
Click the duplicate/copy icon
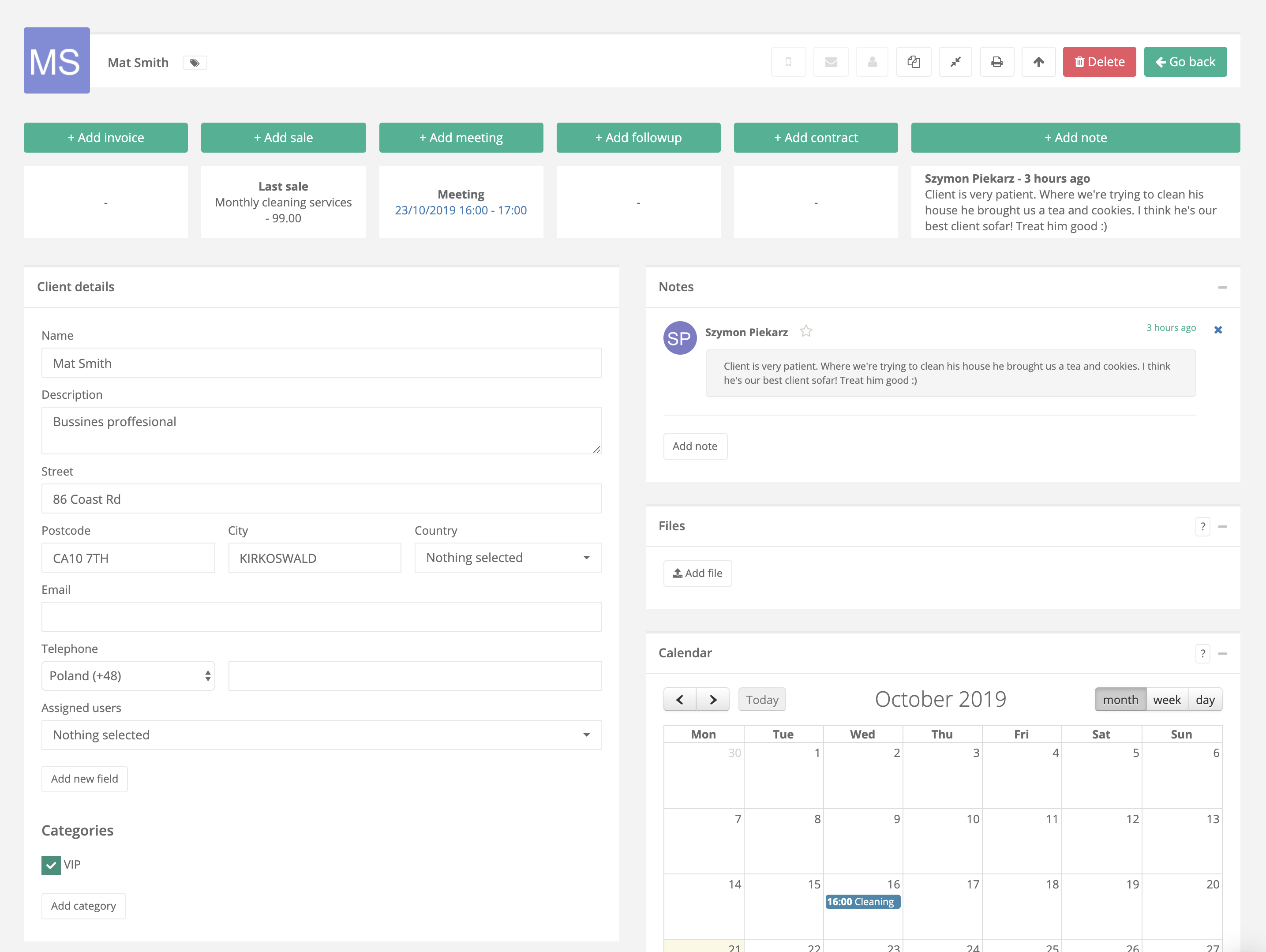click(913, 62)
